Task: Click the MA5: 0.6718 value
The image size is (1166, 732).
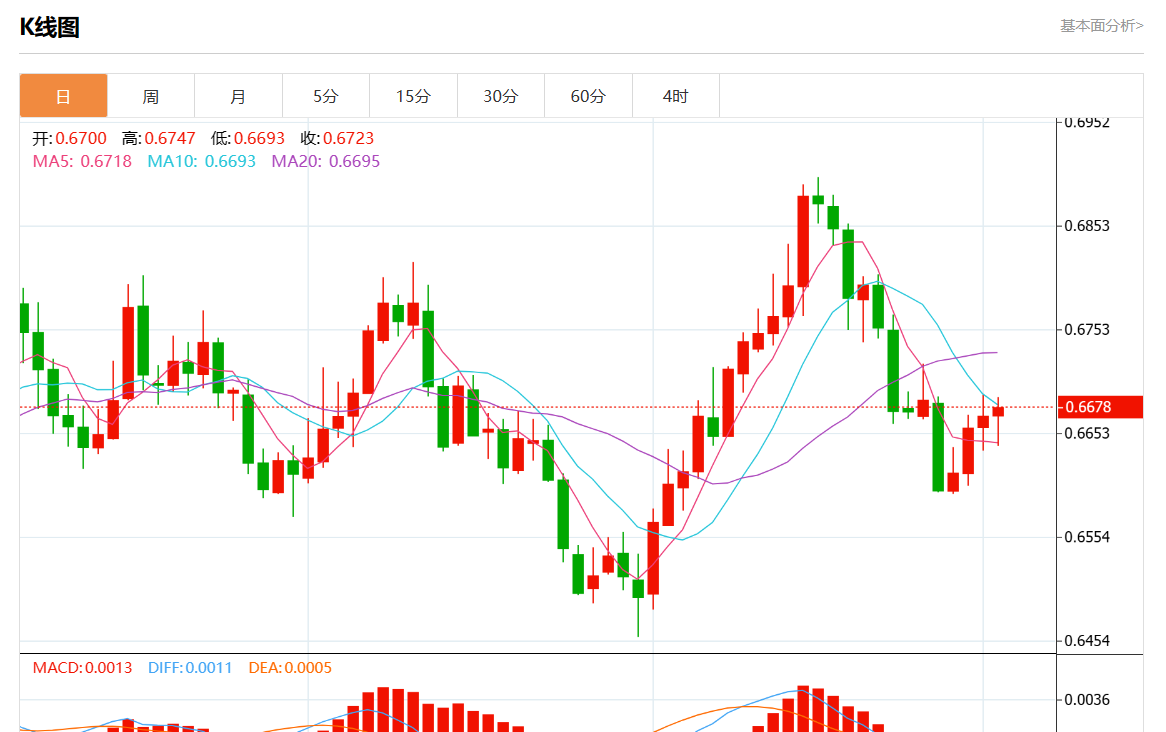Action: (82, 161)
